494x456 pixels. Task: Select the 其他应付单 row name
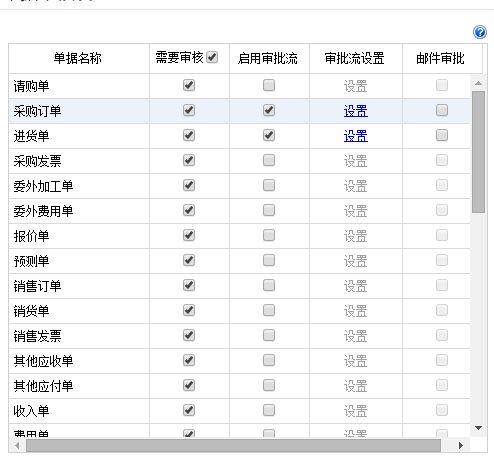point(43,386)
